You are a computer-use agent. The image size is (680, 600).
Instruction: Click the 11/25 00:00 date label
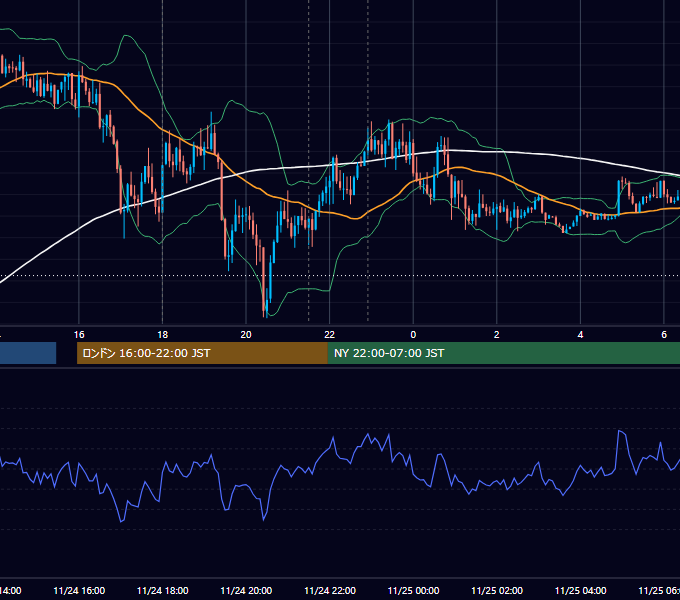[413, 590]
